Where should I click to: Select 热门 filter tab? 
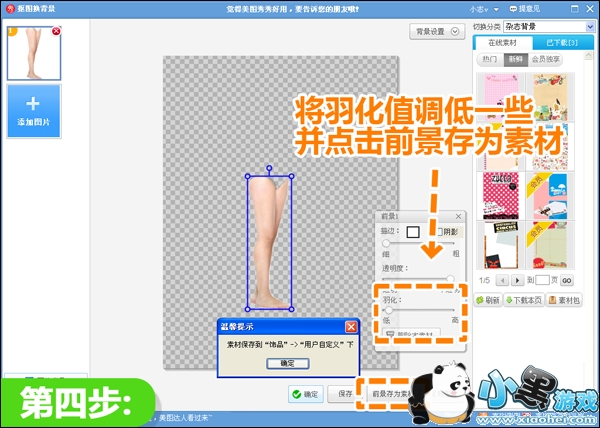(490, 59)
